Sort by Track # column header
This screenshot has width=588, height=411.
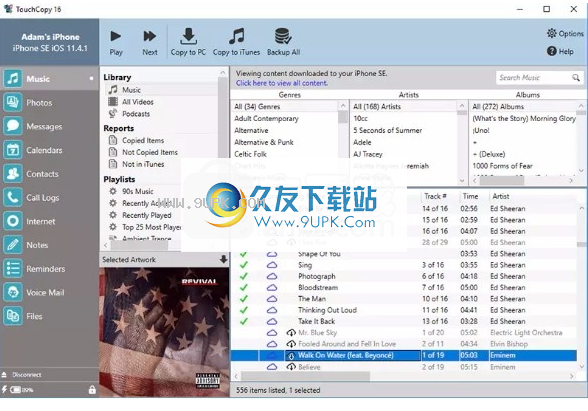pos(435,196)
